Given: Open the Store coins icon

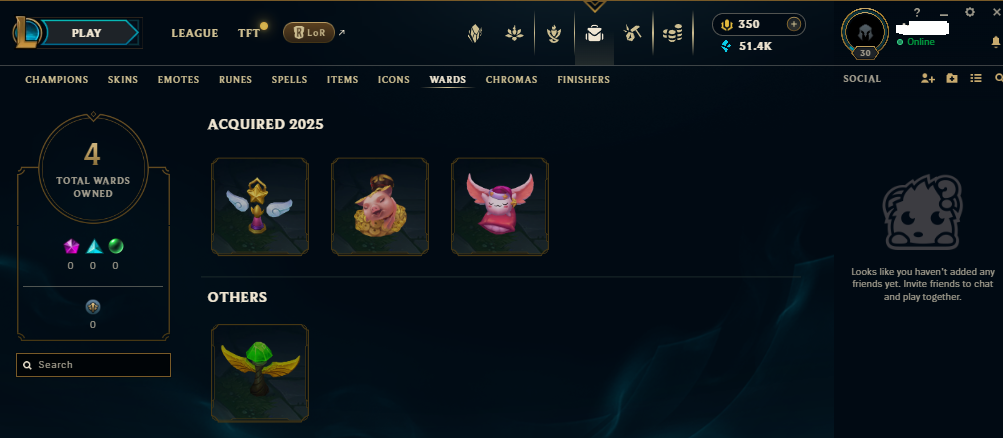Looking at the screenshot, I should 672,33.
